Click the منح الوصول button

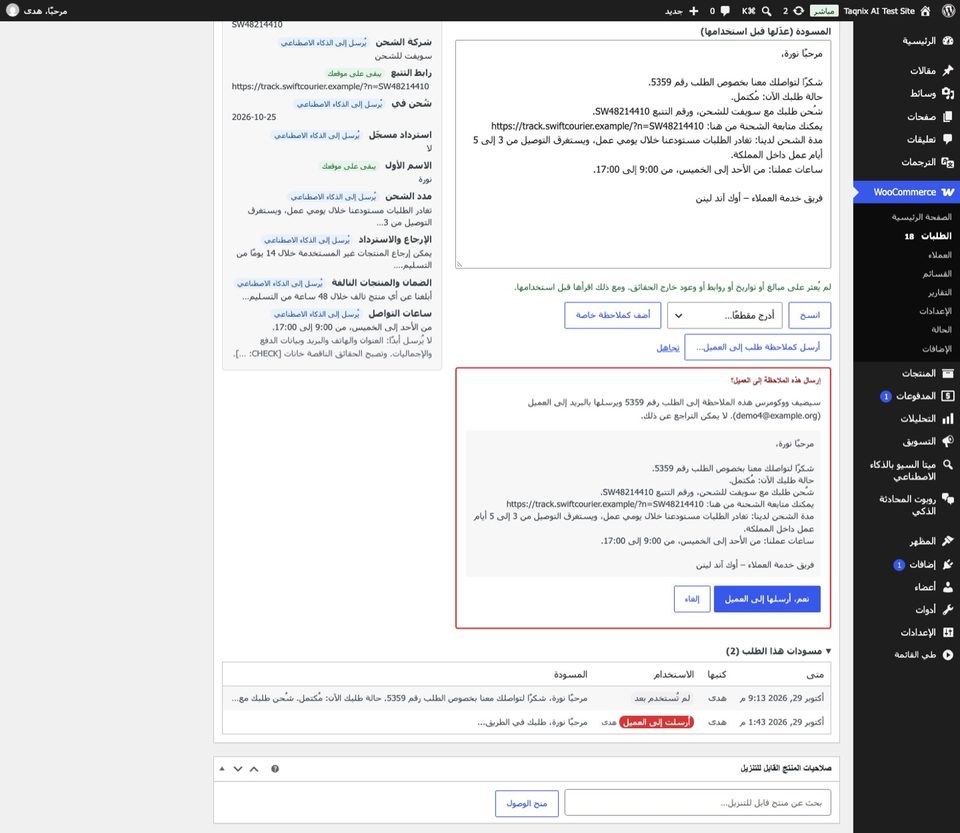point(527,803)
